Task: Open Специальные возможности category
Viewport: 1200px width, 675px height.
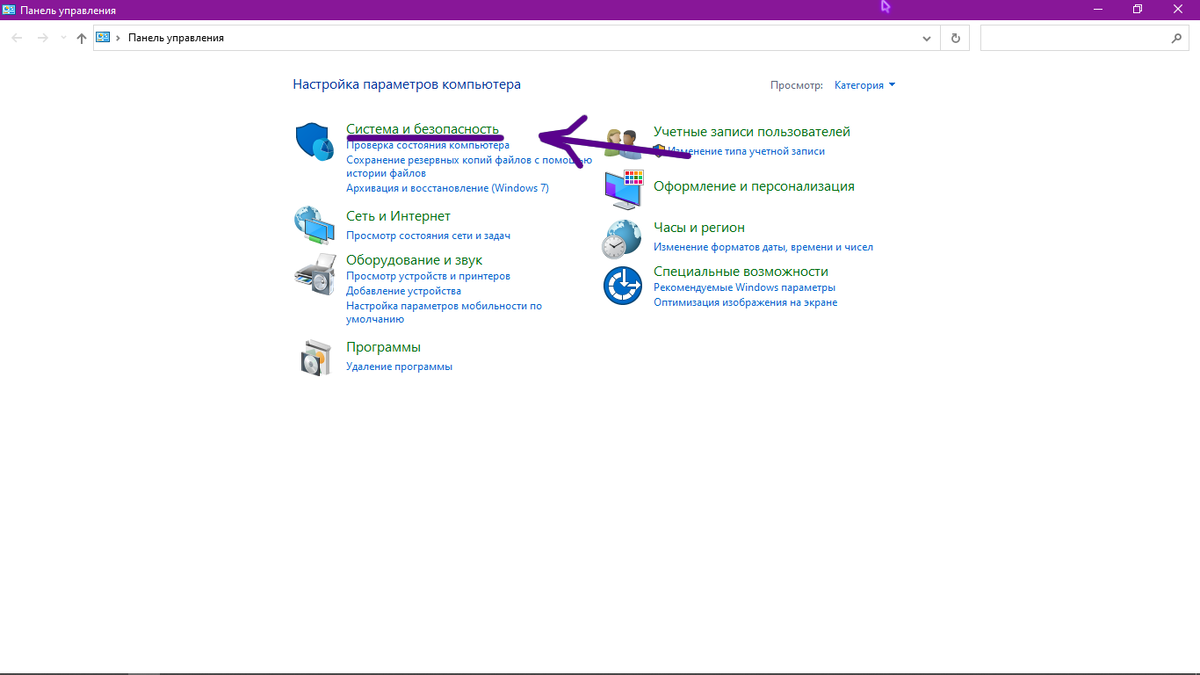Action: (x=741, y=271)
